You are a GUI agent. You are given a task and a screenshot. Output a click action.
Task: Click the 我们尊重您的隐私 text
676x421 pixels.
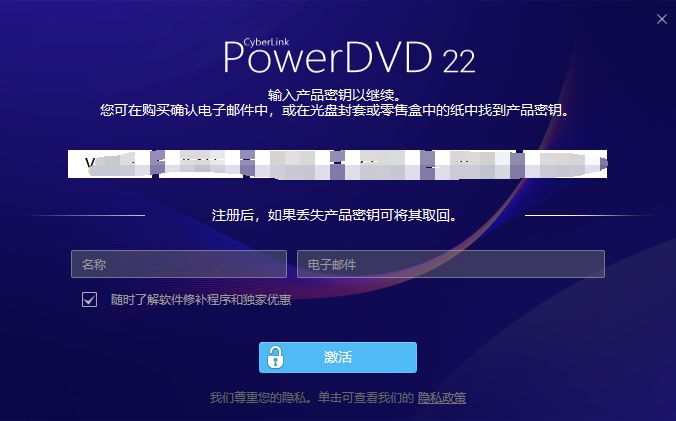[x=261, y=397]
